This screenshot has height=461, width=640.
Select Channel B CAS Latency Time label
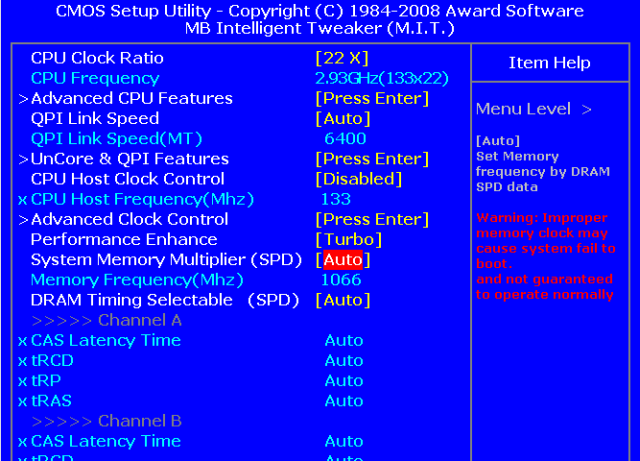point(106,441)
